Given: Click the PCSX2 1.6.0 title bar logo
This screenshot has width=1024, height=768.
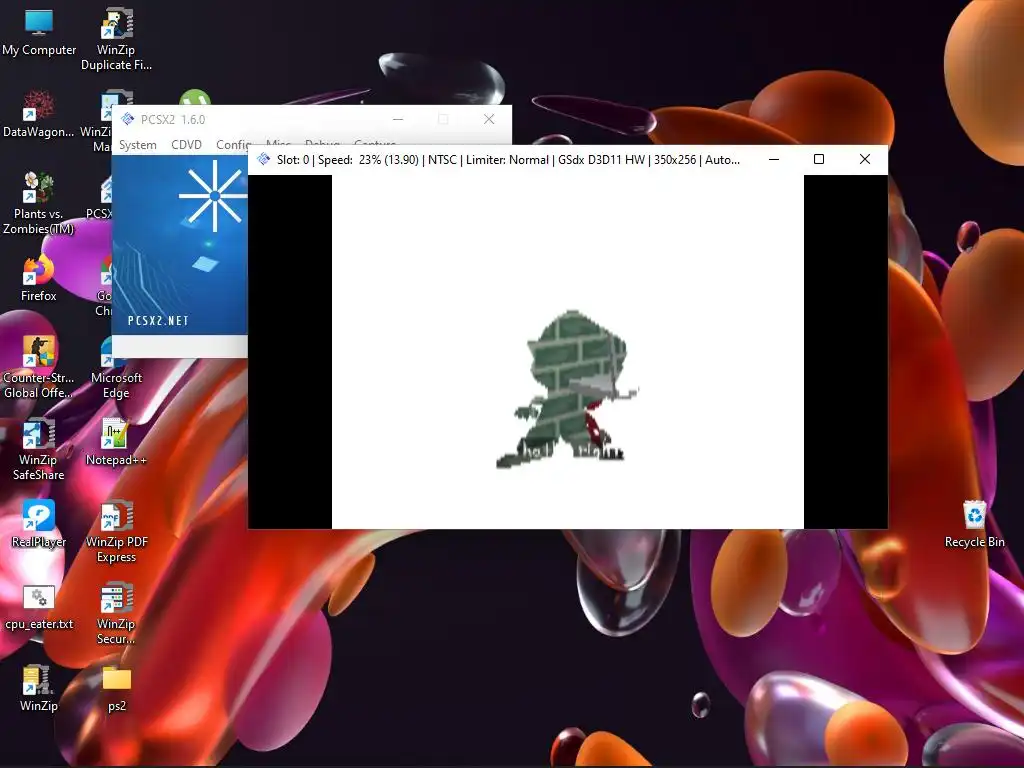Looking at the screenshot, I should 127,119.
